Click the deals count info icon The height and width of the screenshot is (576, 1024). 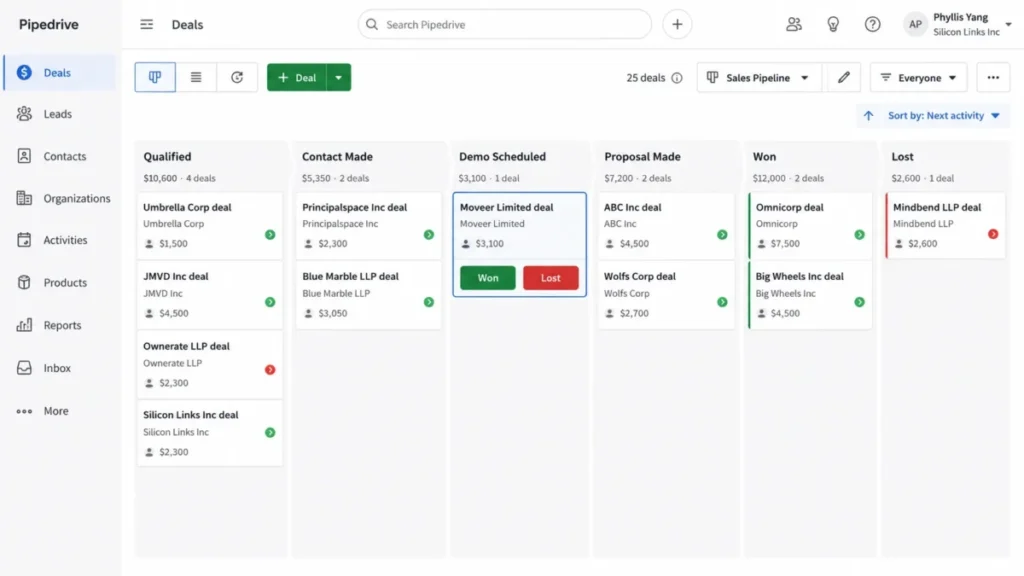(x=677, y=78)
